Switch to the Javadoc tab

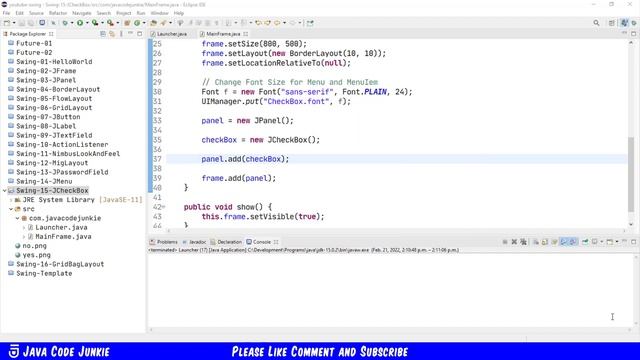(x=194, y=242)
